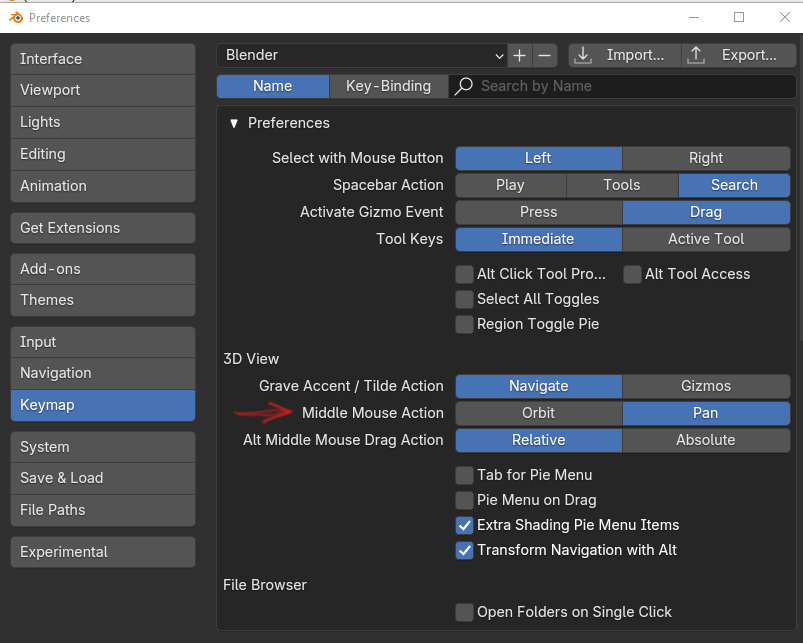803x643 pixels.
Task: Set Grave Accent / Tilde Action to Gizmos
Action: pos(706,386)
